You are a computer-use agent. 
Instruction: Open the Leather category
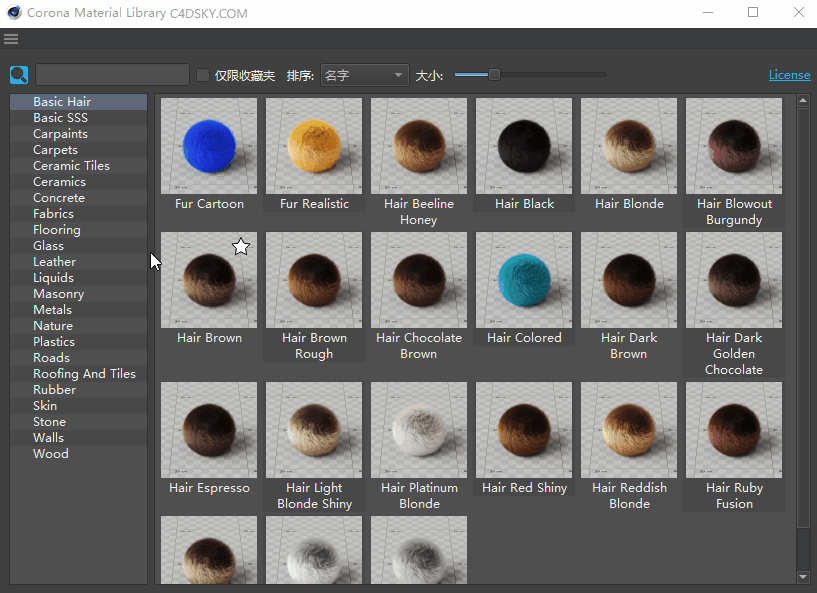click(x=79, y=262)
